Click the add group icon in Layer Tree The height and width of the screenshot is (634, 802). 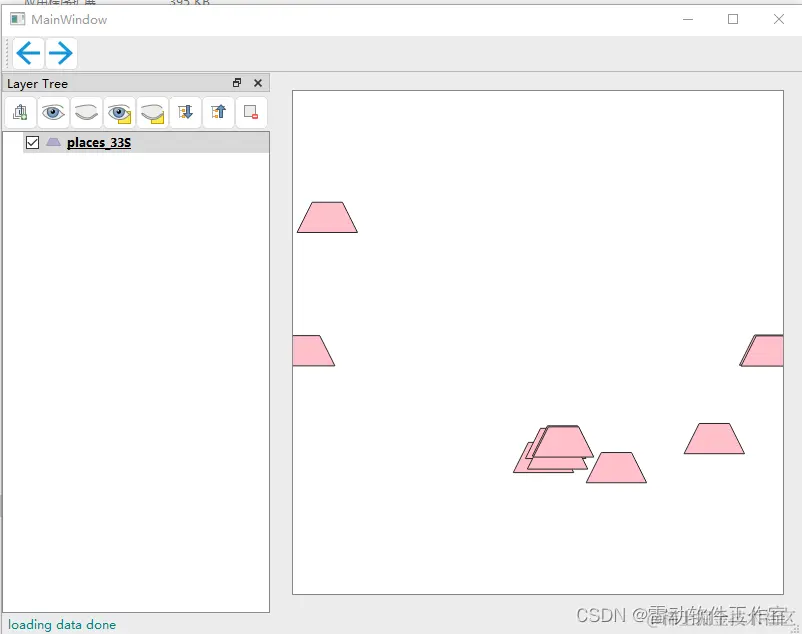[x=20, y=112]
